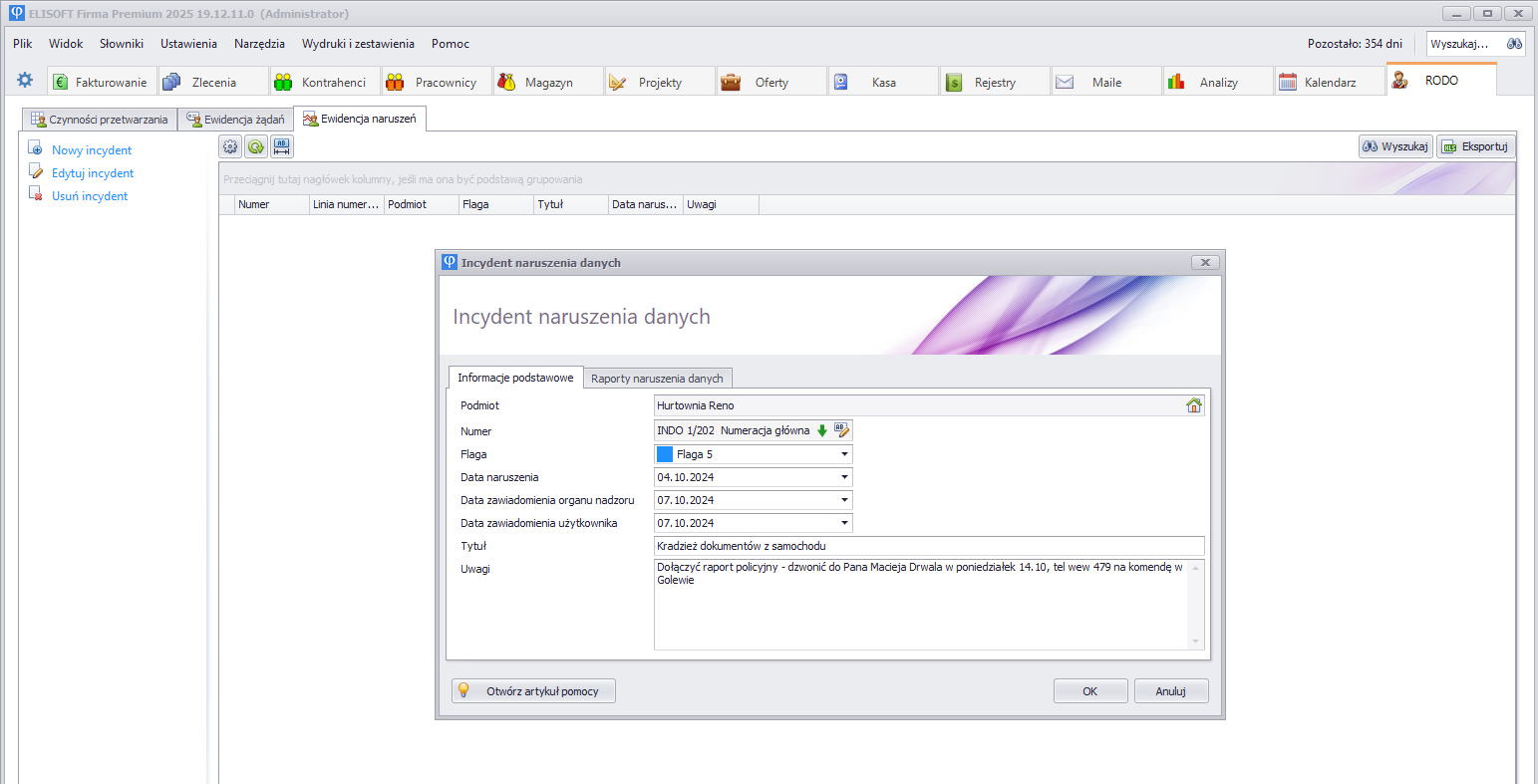Click the house icon in Podmiot field
1538x784 pixels.
click(1193, 405)
